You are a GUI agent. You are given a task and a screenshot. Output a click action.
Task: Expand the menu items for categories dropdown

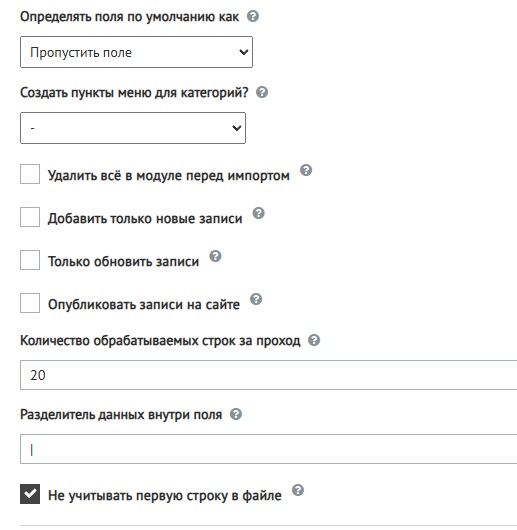click(x=133, y=128)
